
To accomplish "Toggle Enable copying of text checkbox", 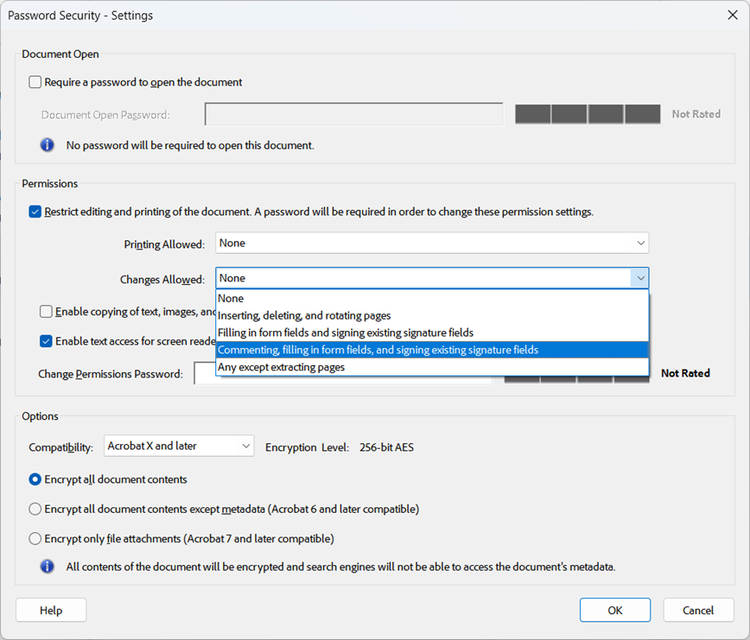I will [x=47, y=312].
